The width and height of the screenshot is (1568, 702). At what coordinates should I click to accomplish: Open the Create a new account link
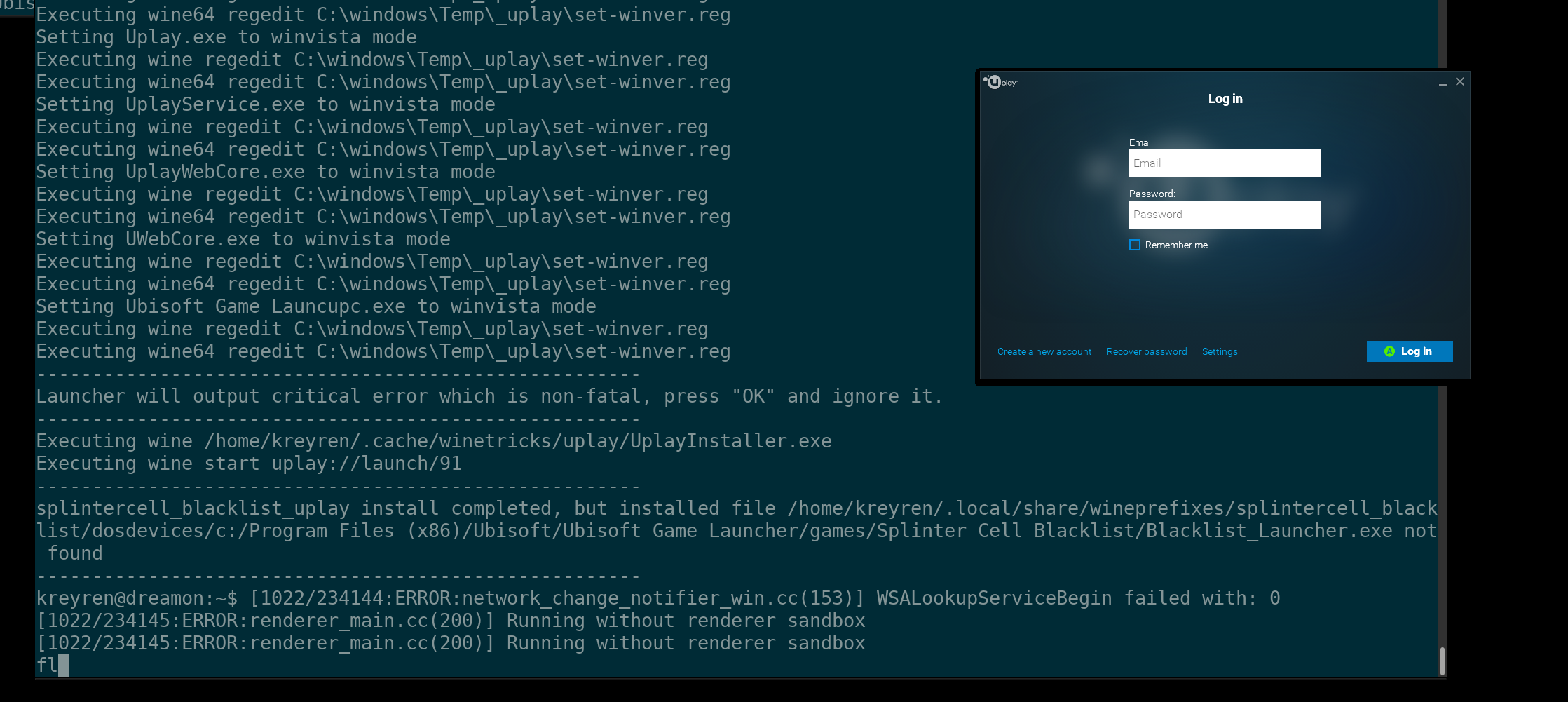(1044, 351)
